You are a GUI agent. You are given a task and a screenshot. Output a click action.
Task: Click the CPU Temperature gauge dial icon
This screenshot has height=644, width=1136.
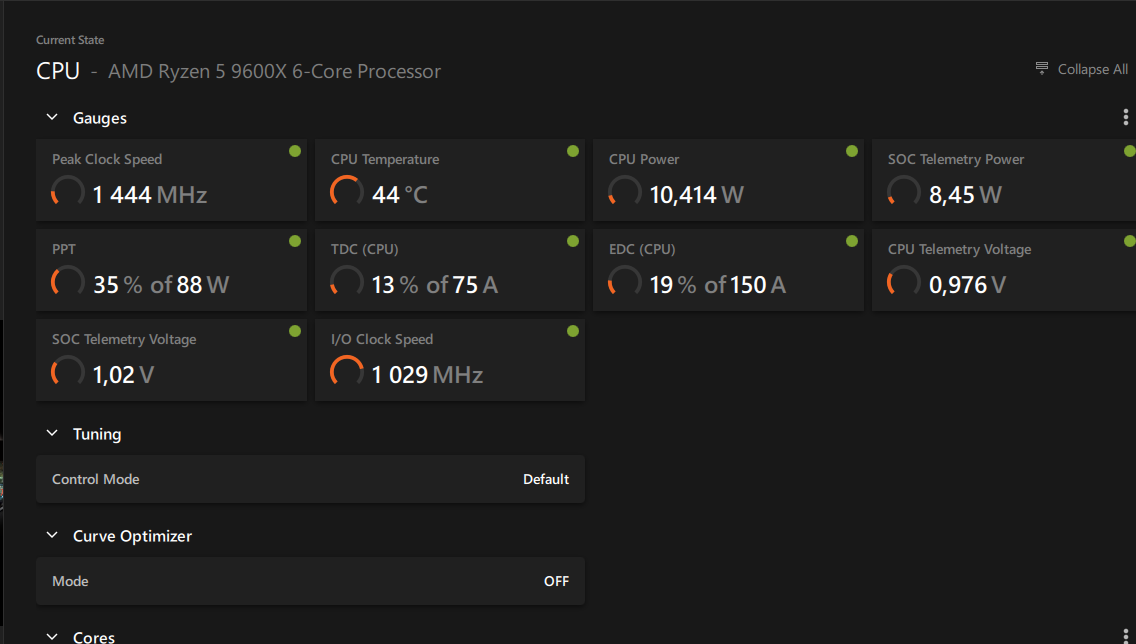point(346,192)
